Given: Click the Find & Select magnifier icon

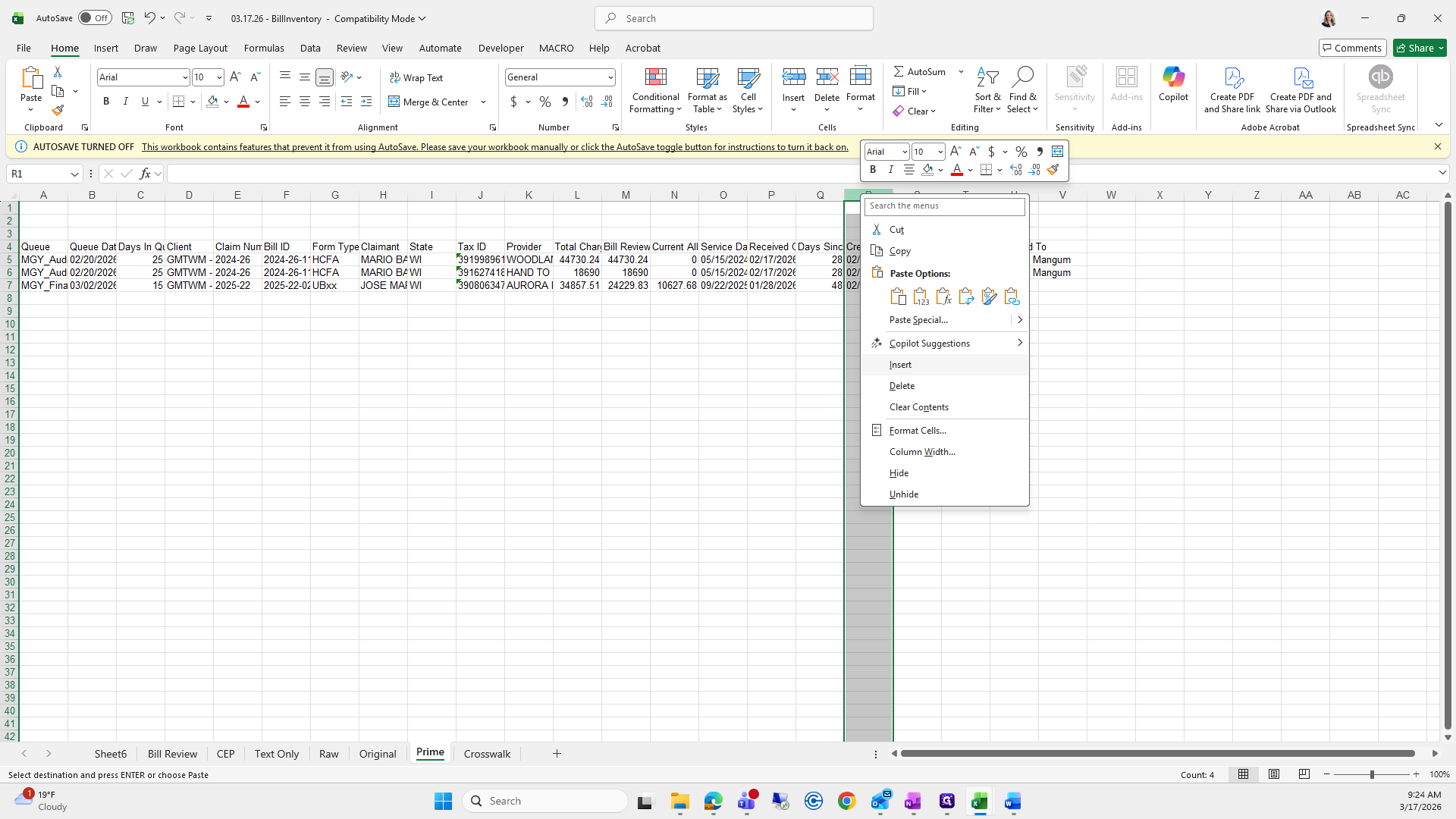Looking at the screenshot, I should [x=1022, y=77].
